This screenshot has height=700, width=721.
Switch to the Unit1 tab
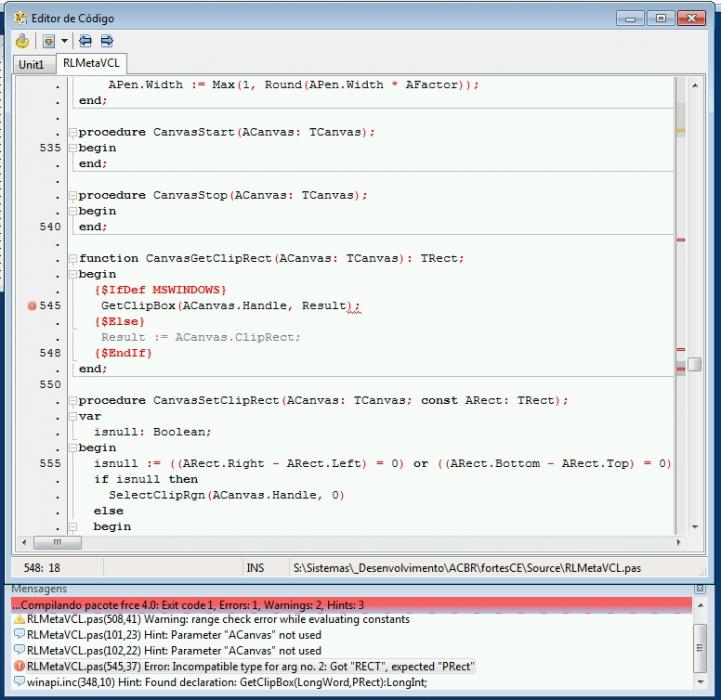coord(31,64)
